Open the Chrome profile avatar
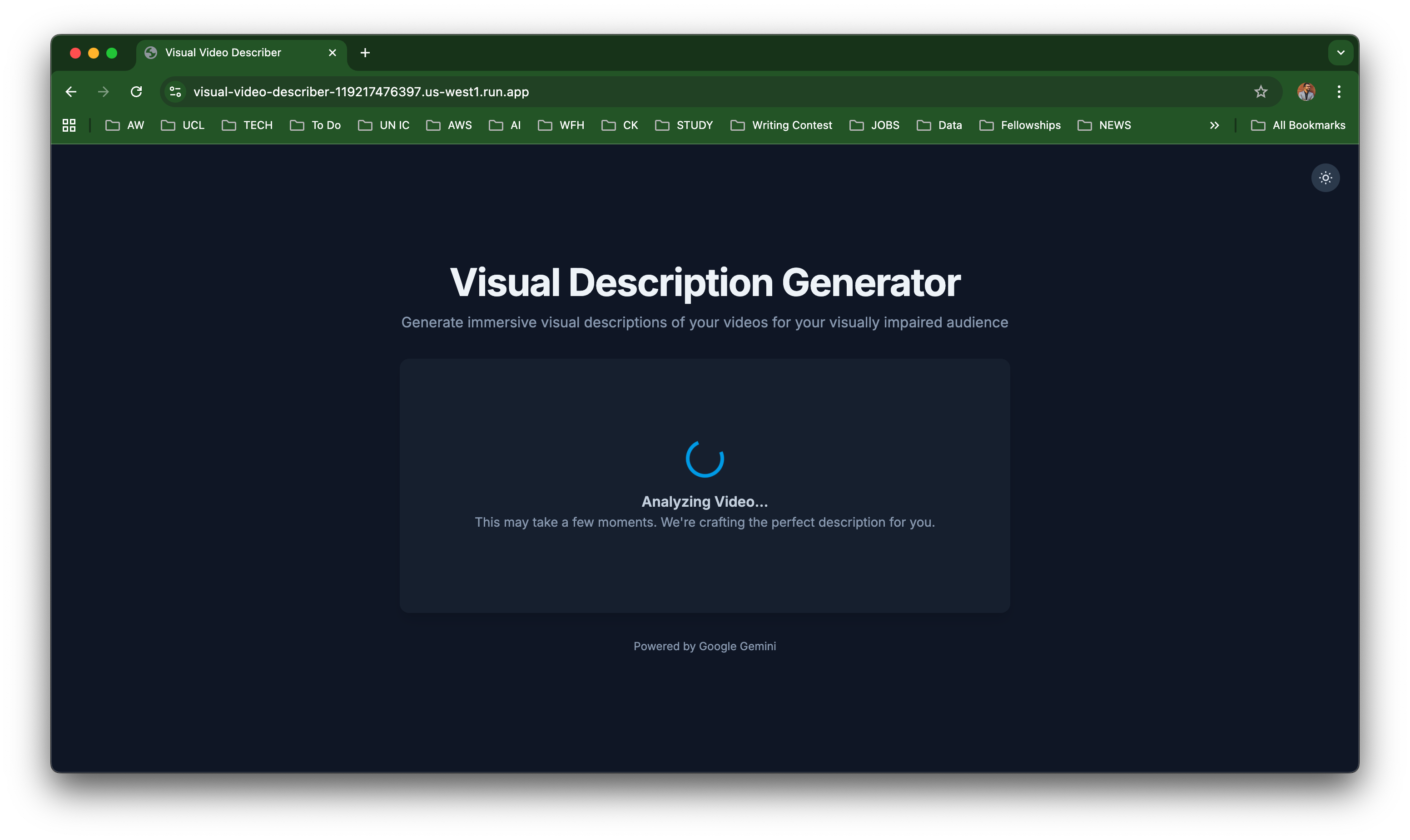1410x840 pixels. point(1306,92)
